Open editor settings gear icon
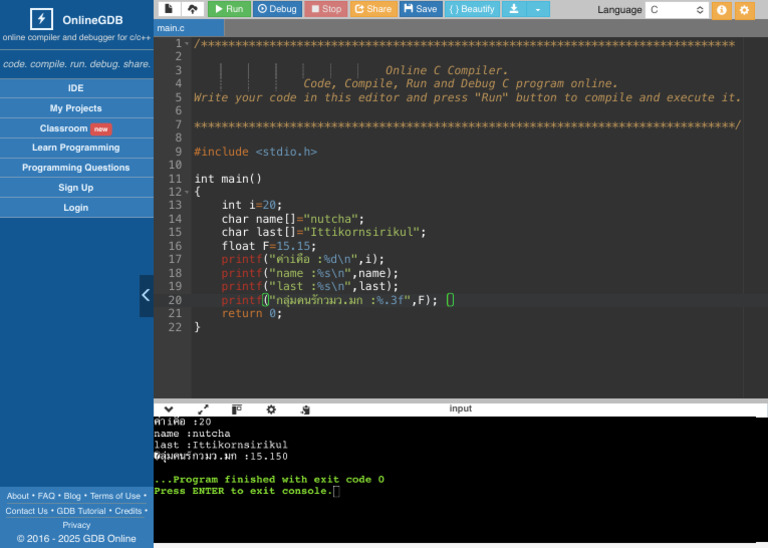768x548 pixels. pyautogui.click(x=744, y=10)
